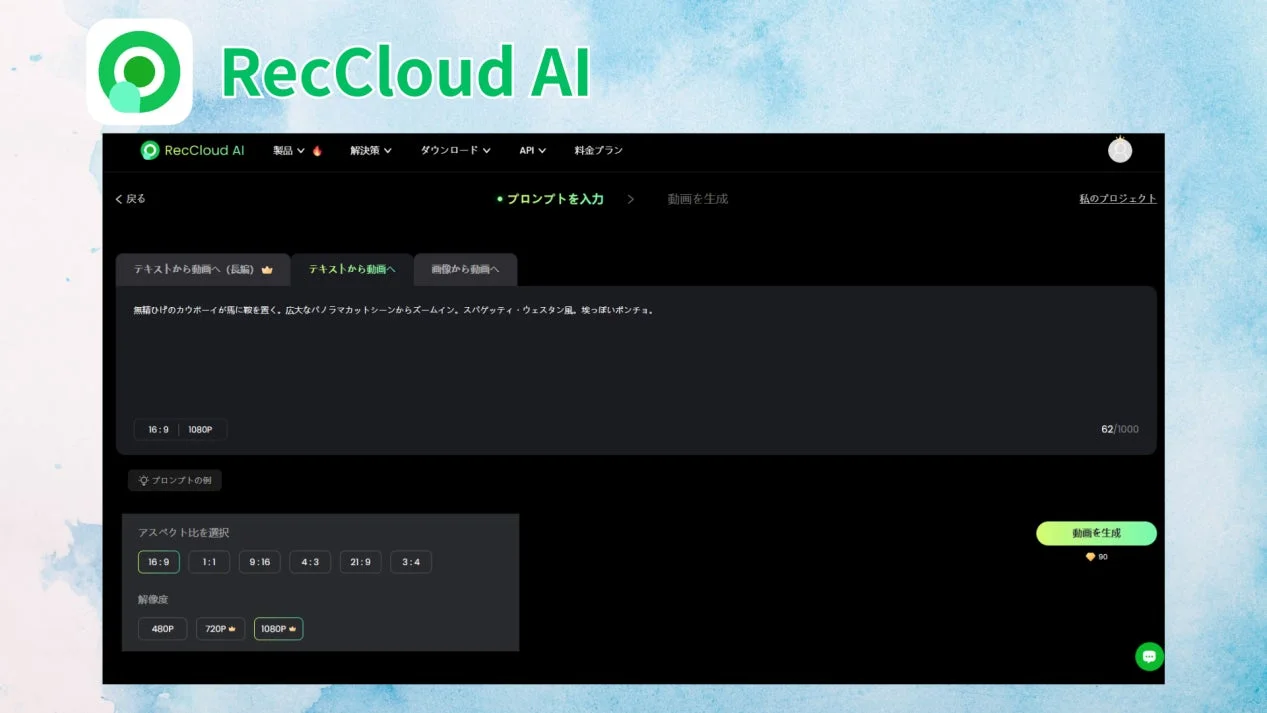Click the crown icon on the 長編 tab

coord(265,269)
